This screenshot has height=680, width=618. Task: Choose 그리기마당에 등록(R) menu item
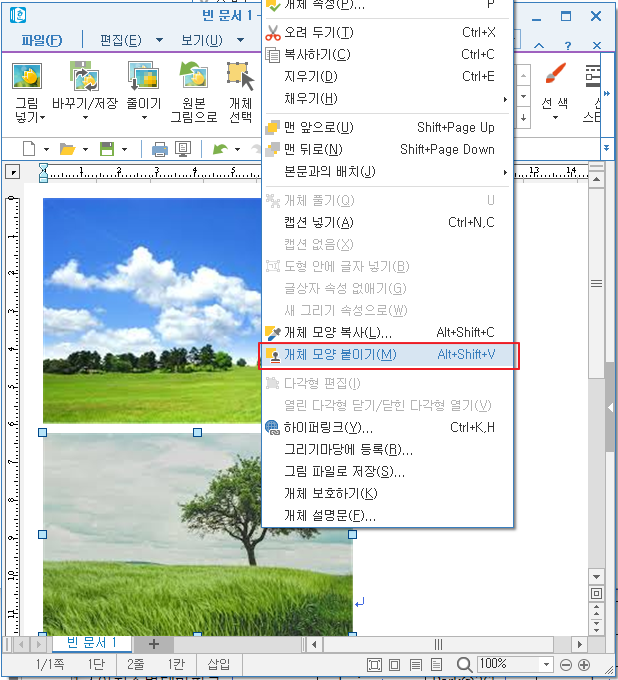pos(387,450)
